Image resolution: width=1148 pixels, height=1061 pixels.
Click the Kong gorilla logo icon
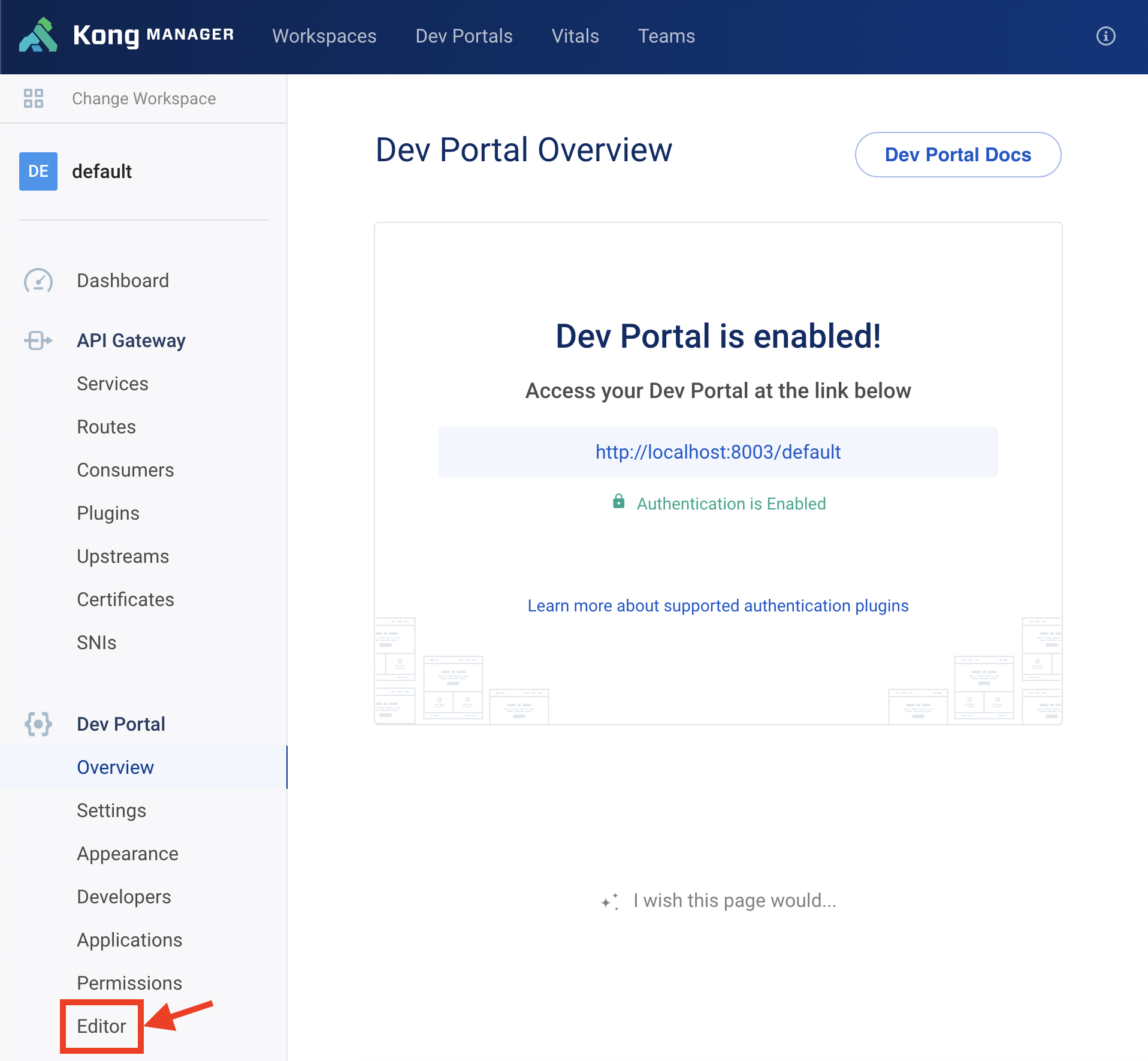point(38,36)
